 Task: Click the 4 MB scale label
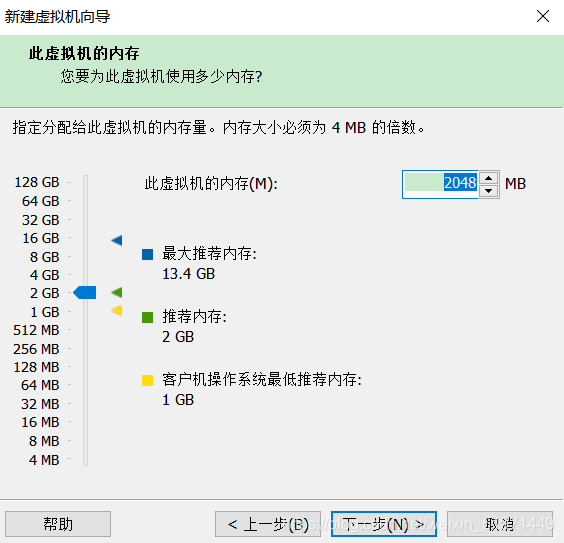[44, 460]
